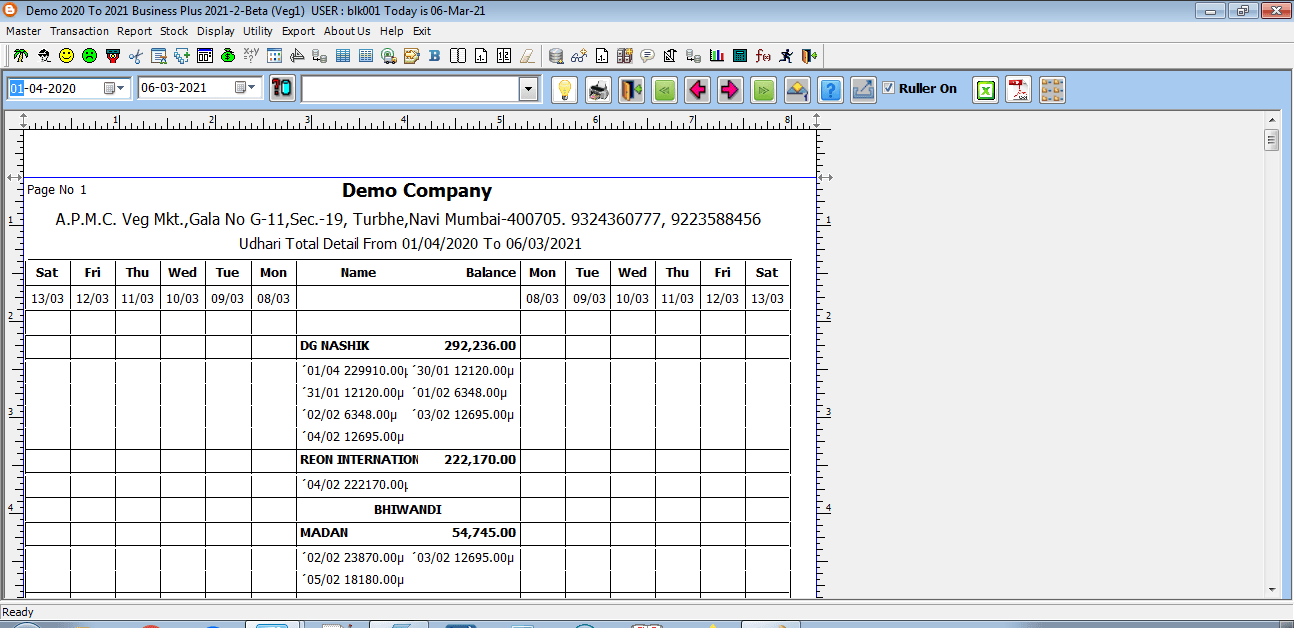Open the Transaction menu
This screenshot has height=628, width=1294.
[79, 31]
